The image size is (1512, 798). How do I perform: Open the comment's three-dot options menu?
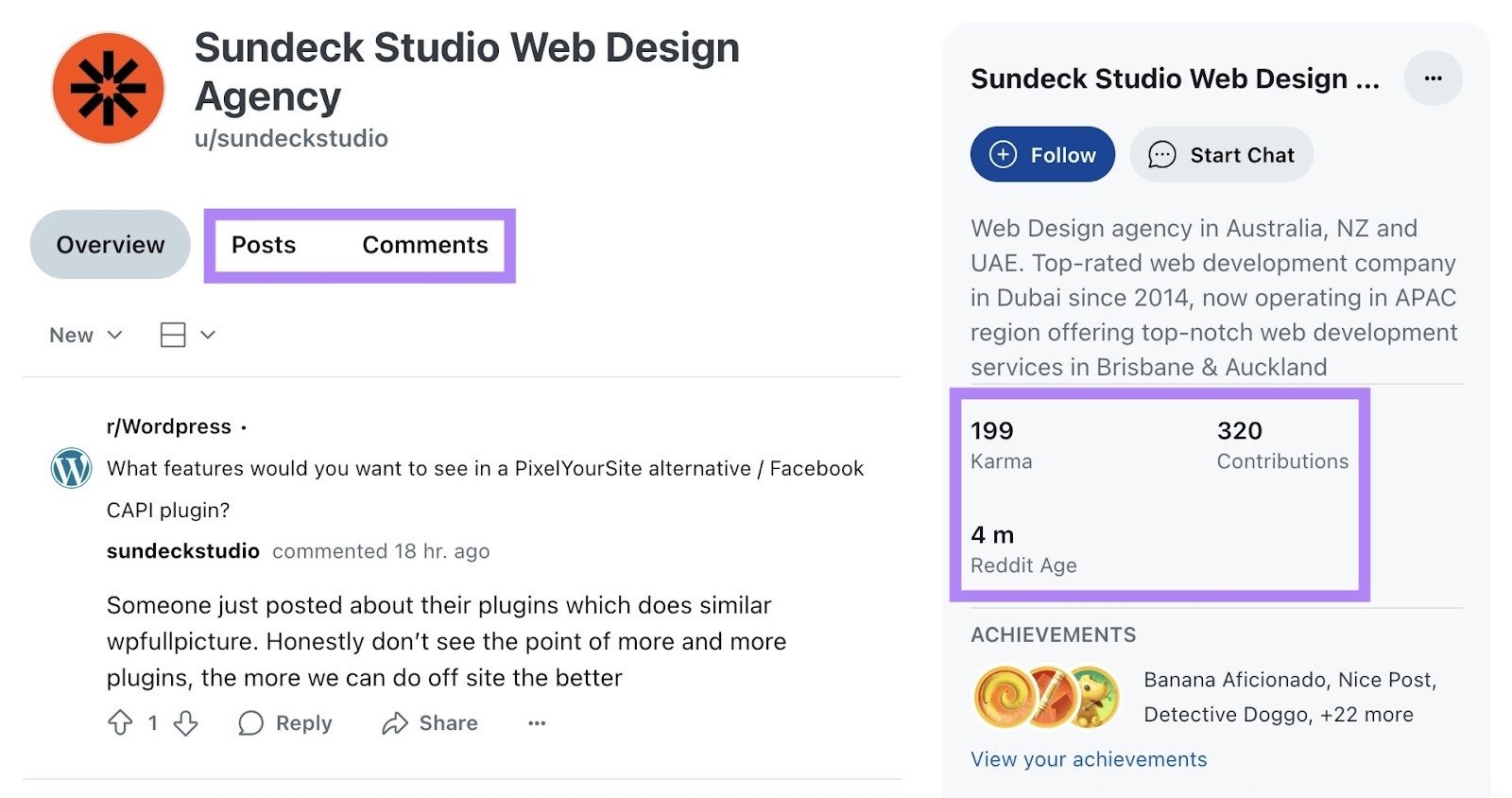(537, 723)
